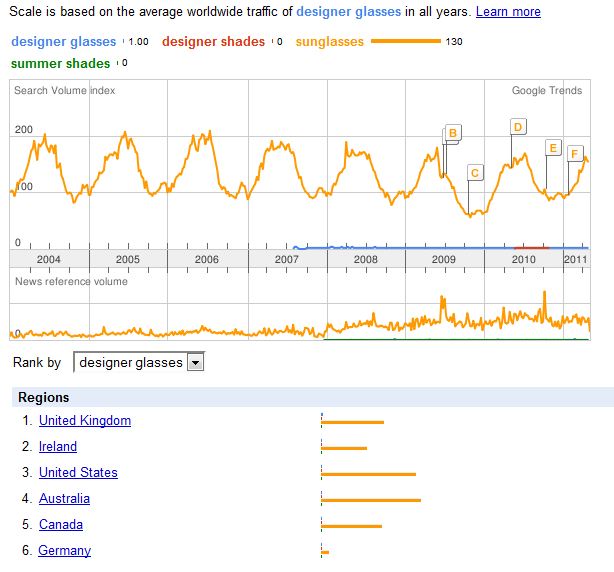Viewport: 614px width, 572px height.
Task: Click the Ireland sunglasses bar
Action: [x=344, y=448]
